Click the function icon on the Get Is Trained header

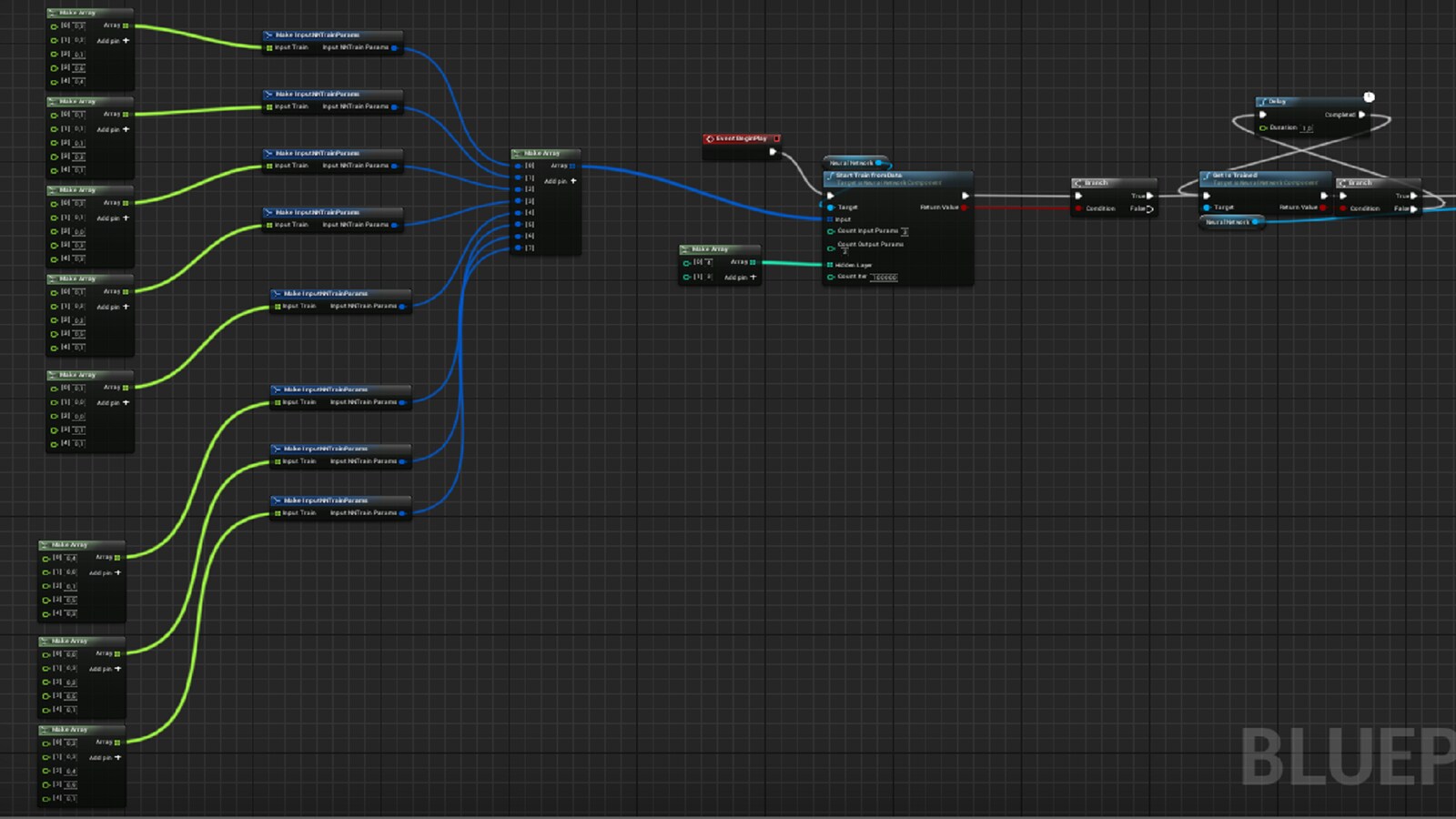(1207, 177)
